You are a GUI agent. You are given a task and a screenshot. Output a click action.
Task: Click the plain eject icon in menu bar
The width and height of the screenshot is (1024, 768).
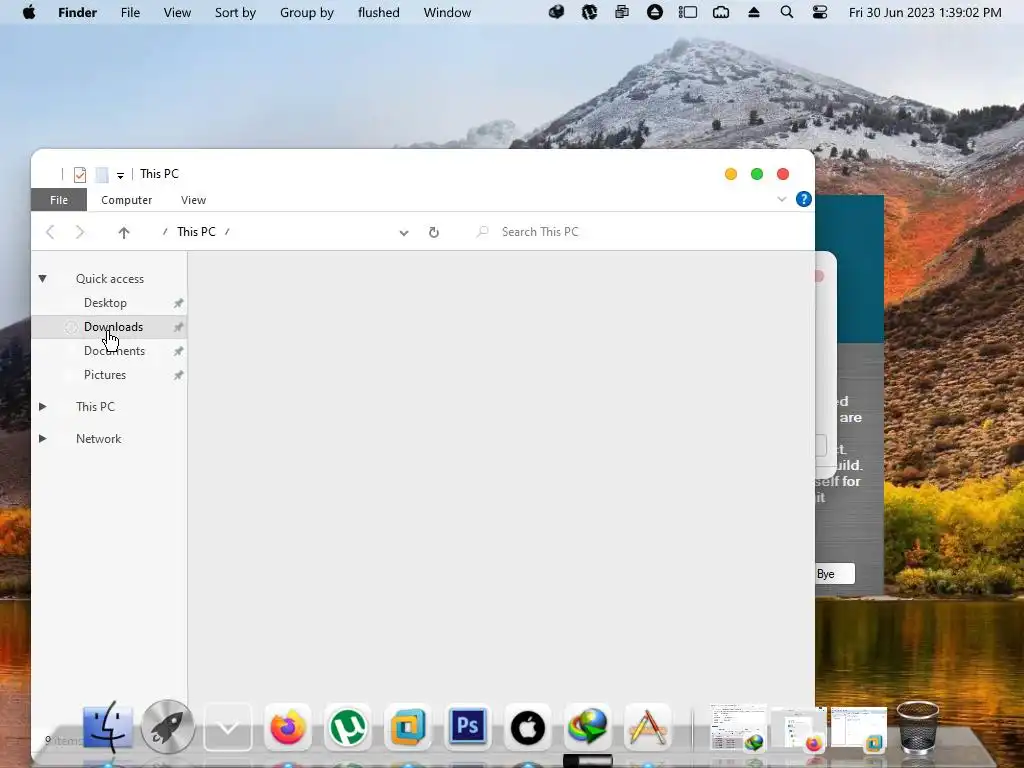pos(754,12)
